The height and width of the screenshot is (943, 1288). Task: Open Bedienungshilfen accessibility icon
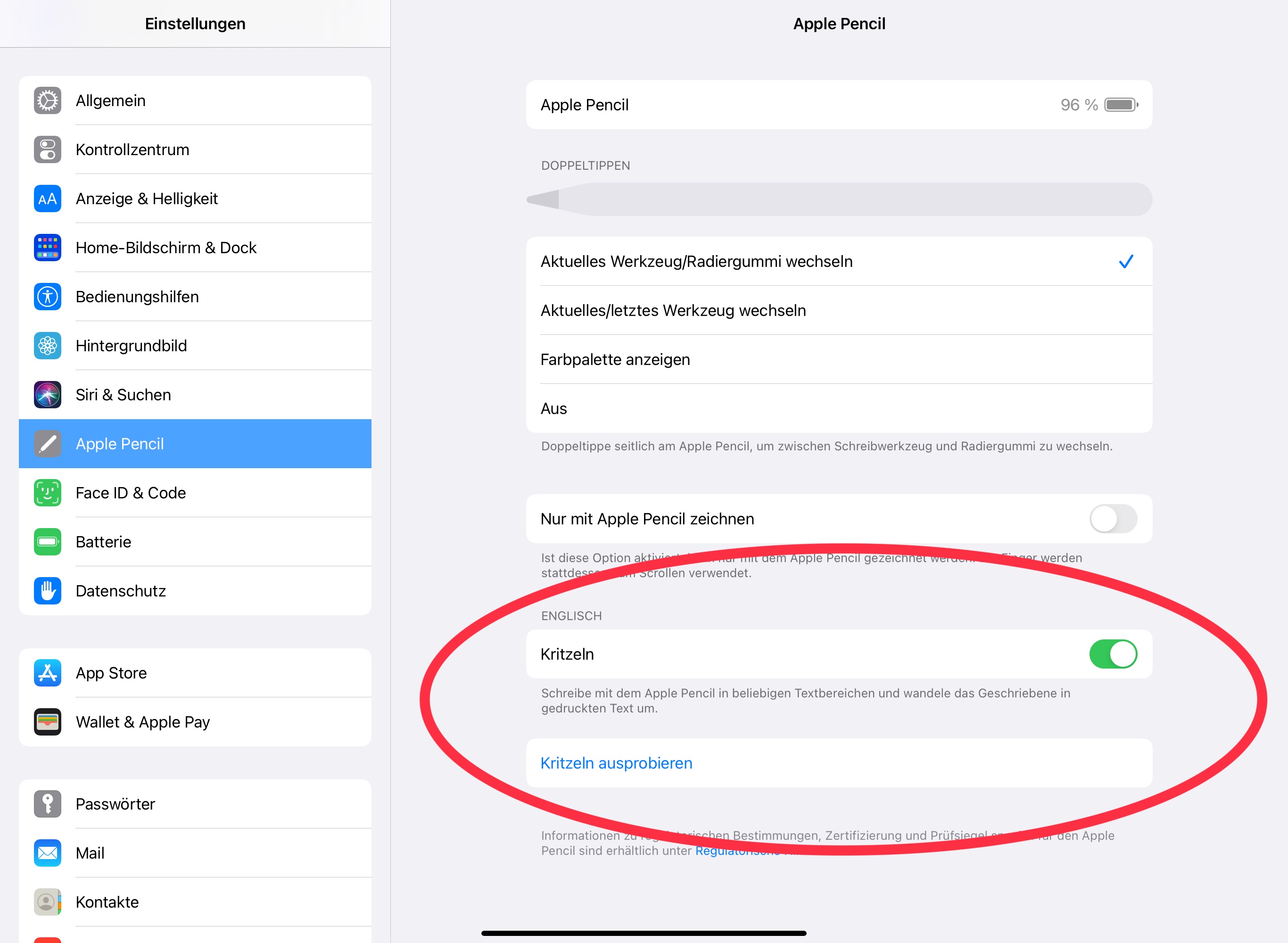click(47, 297)
